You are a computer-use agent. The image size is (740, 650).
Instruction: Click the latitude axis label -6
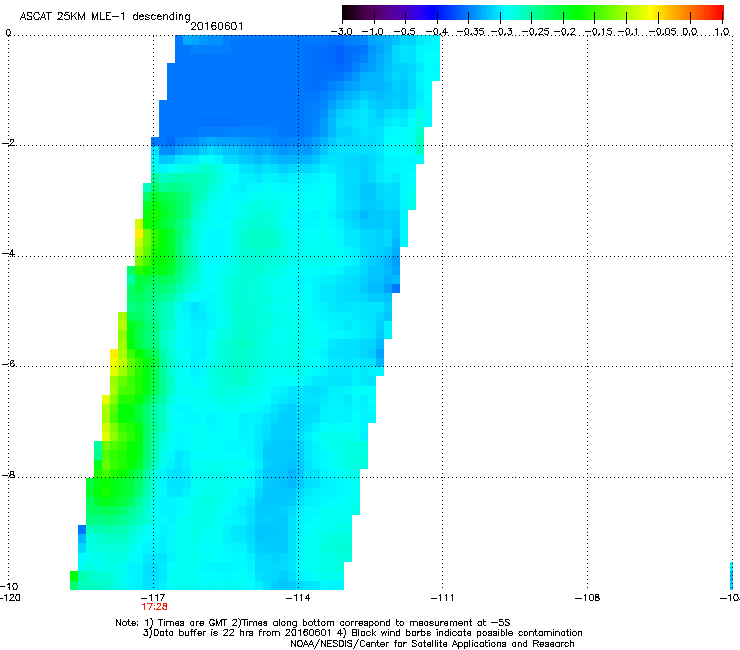click(8, 363)
